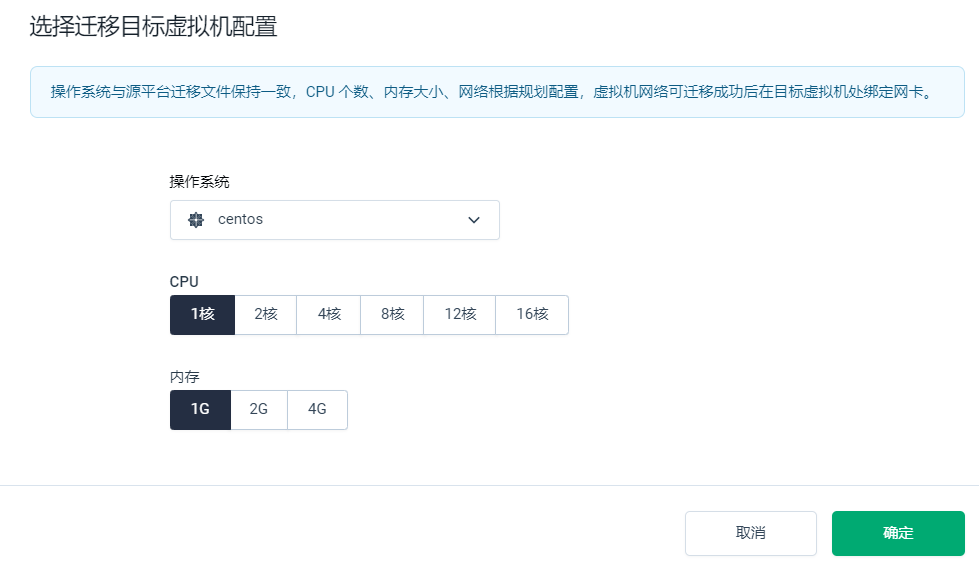Select 1核 CPU option
This screenshot has width=979, height=570.
coord(202,314)
